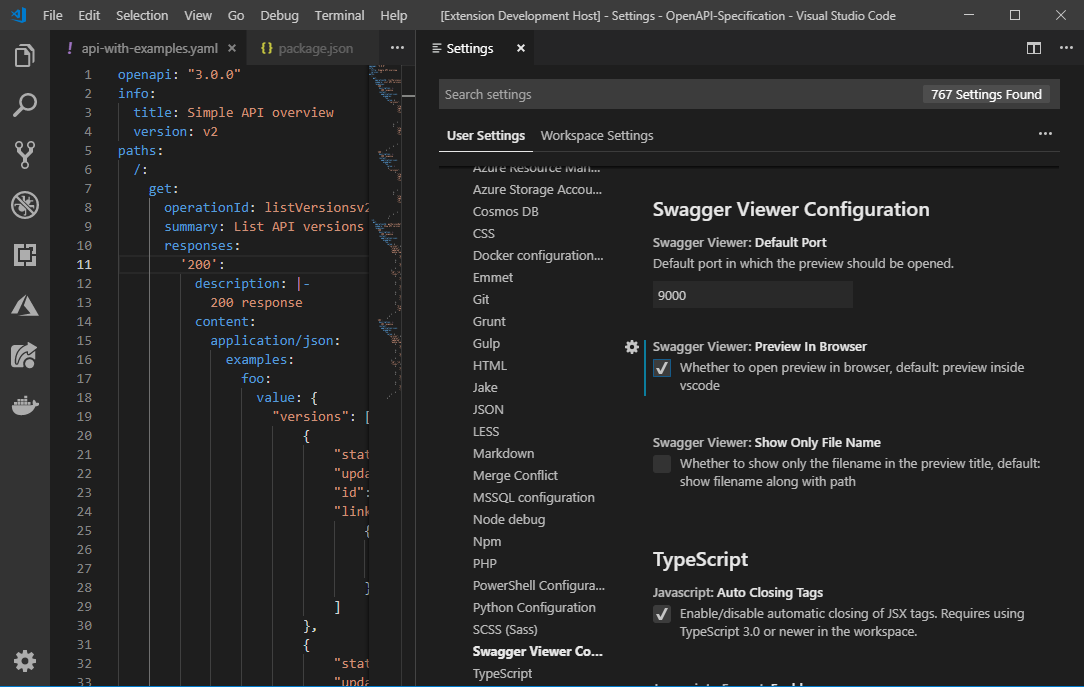Click the gear icon beside Preview In Browser
This screenshot has width=1084, height=687.
click(632, 346)
